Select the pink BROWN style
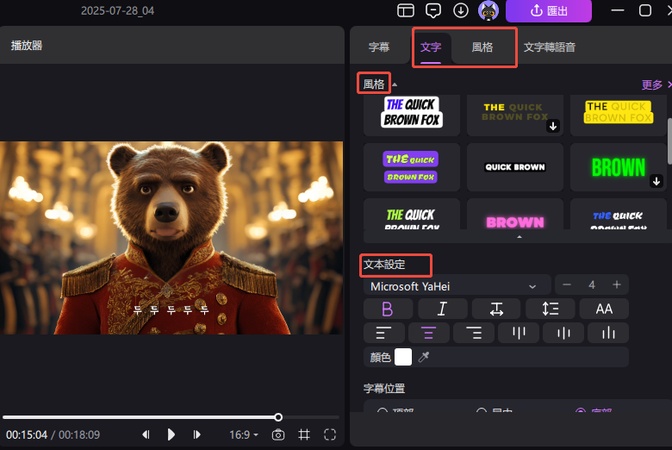 515,214
